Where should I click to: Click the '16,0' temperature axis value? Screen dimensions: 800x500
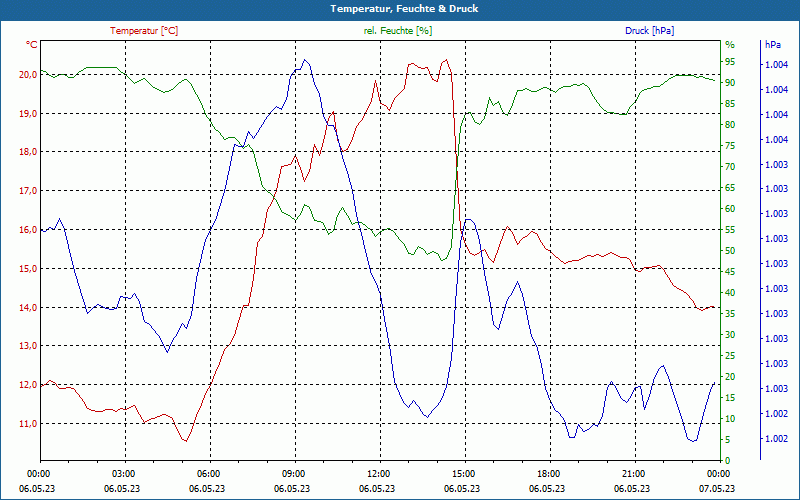(28, 230)
